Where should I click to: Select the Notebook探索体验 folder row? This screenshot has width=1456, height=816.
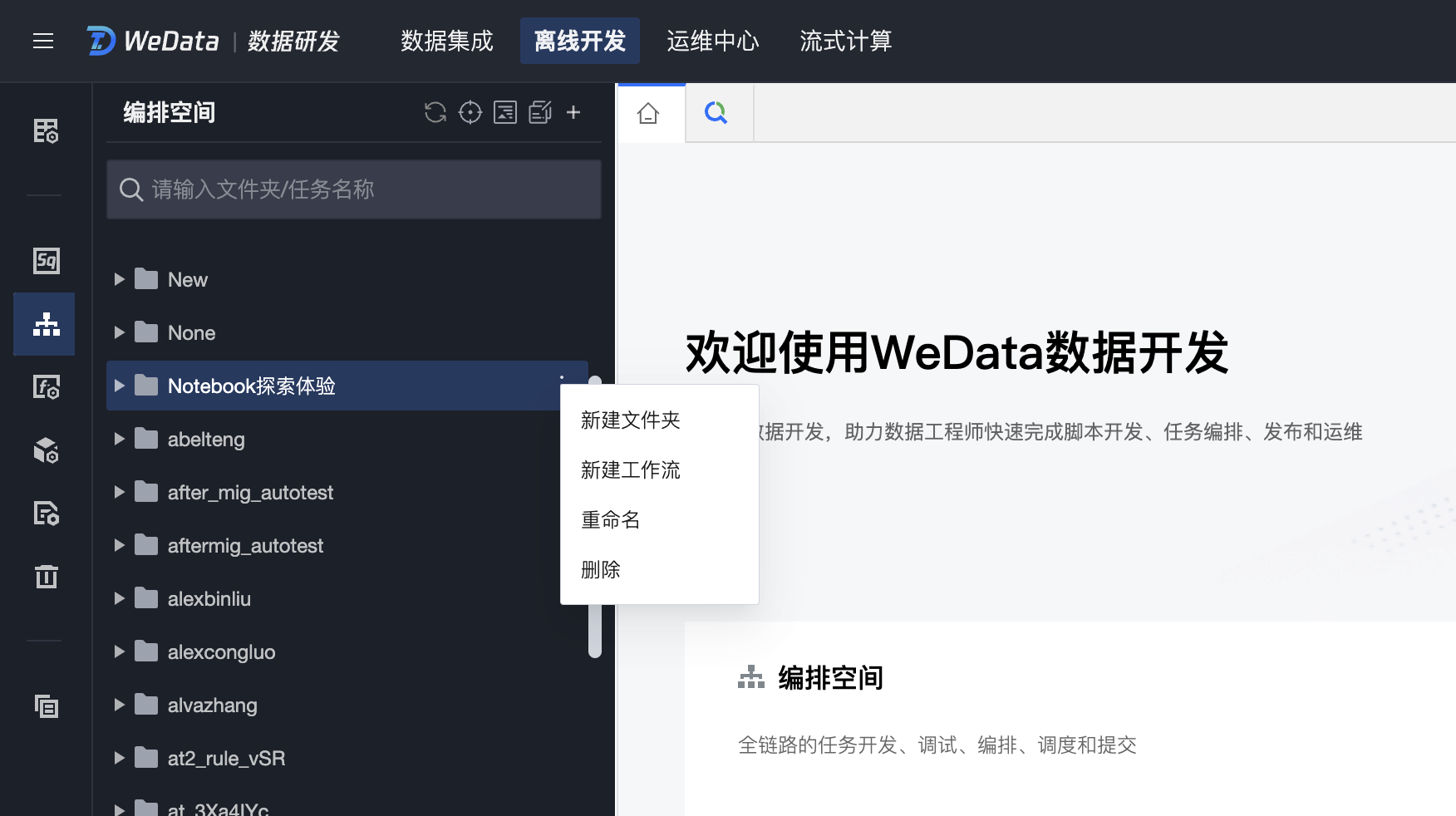pos(347,386)
